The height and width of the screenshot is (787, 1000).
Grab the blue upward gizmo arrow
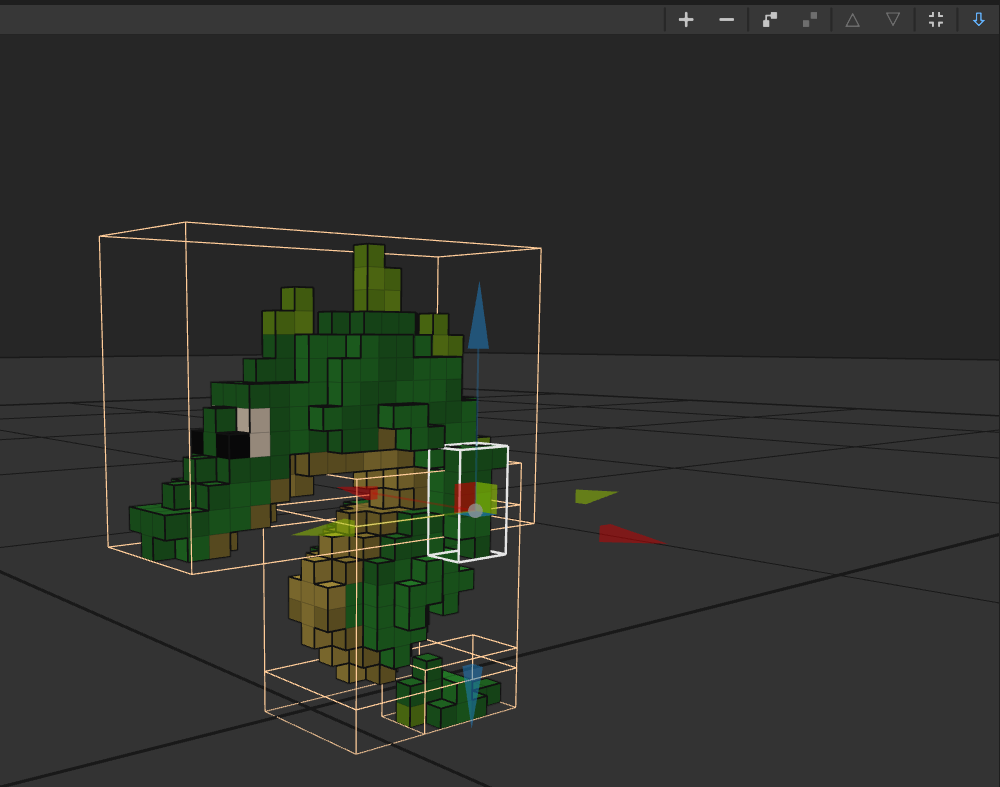click(479, 317)
